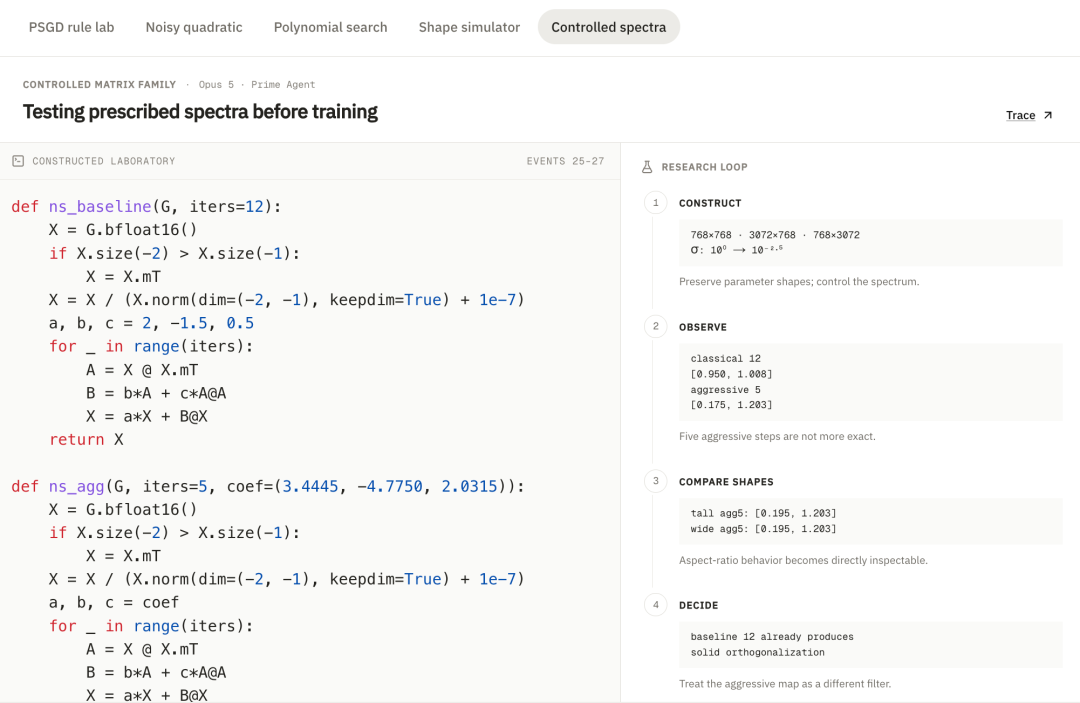The image size is (1080, 703).
Task: Click the def ns_baseline(G, iters=12) code line
Action: 147,207
